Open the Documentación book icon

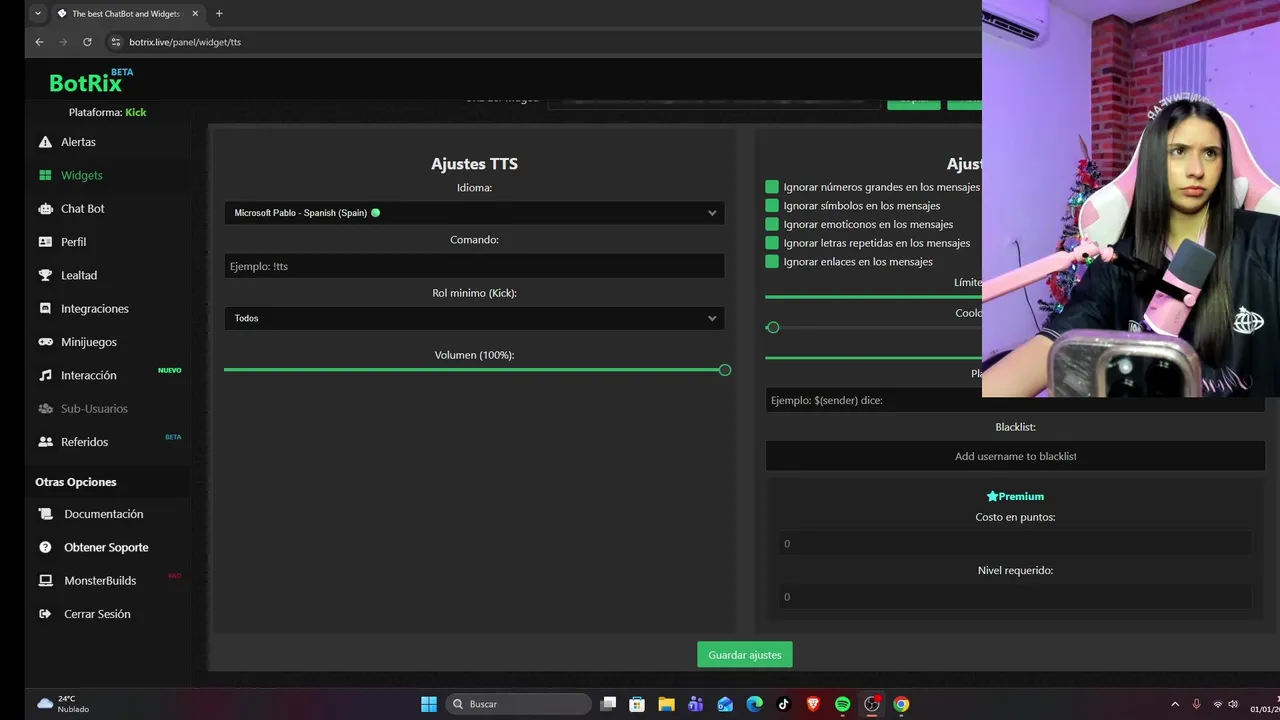[45, 514]
